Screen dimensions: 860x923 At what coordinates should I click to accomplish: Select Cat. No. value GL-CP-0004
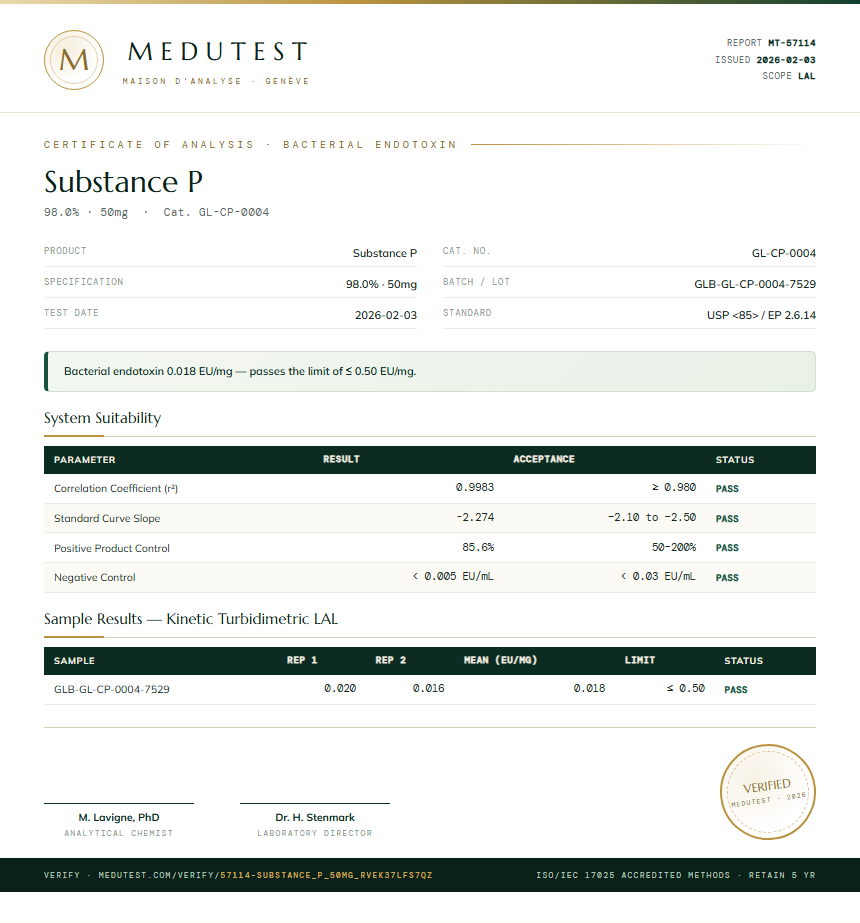783,253
